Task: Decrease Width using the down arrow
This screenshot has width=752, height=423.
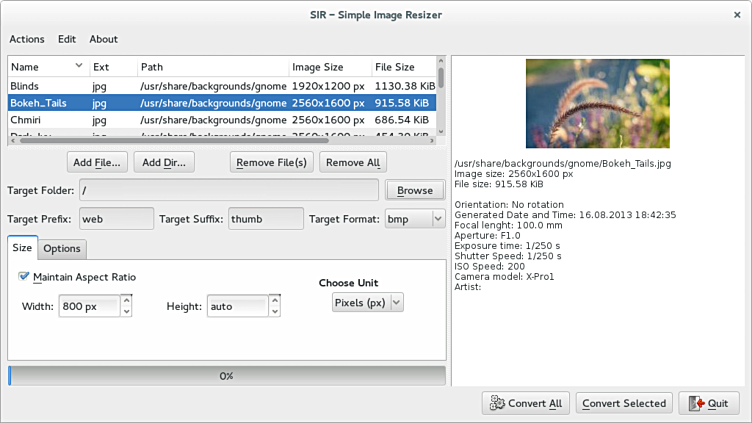Action: 126,311
